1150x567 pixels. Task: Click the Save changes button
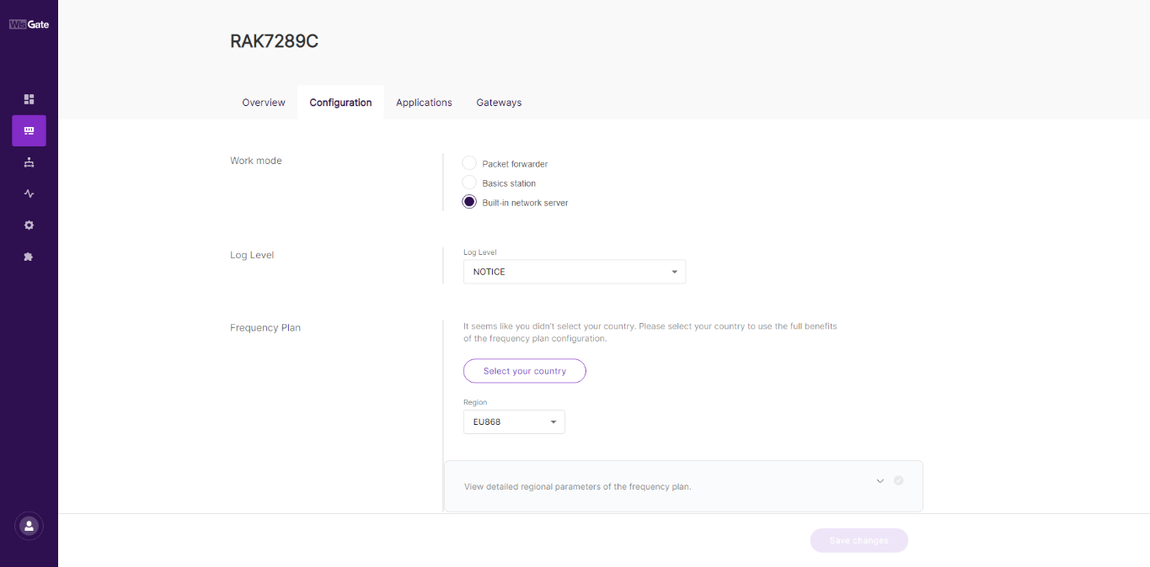tap(859, 541)
